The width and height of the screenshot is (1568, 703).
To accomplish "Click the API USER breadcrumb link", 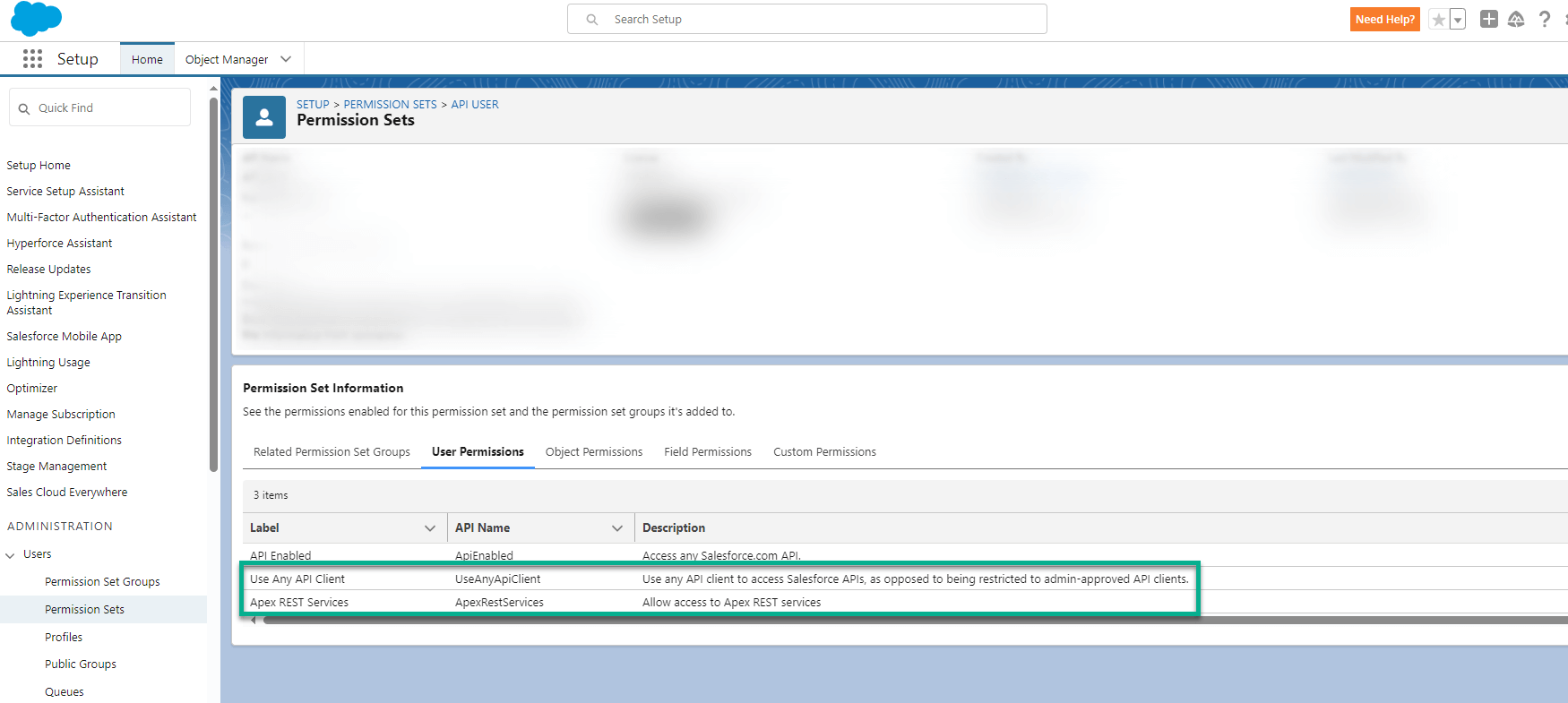I will [x=475, y=105].
